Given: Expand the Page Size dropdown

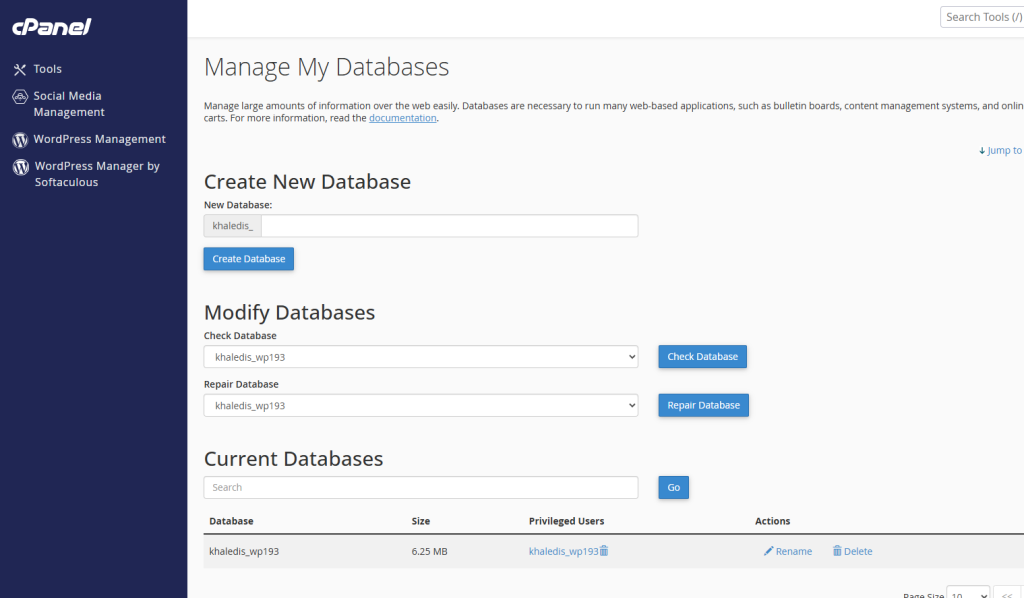Looking at the screenshot, I should 967,594.
